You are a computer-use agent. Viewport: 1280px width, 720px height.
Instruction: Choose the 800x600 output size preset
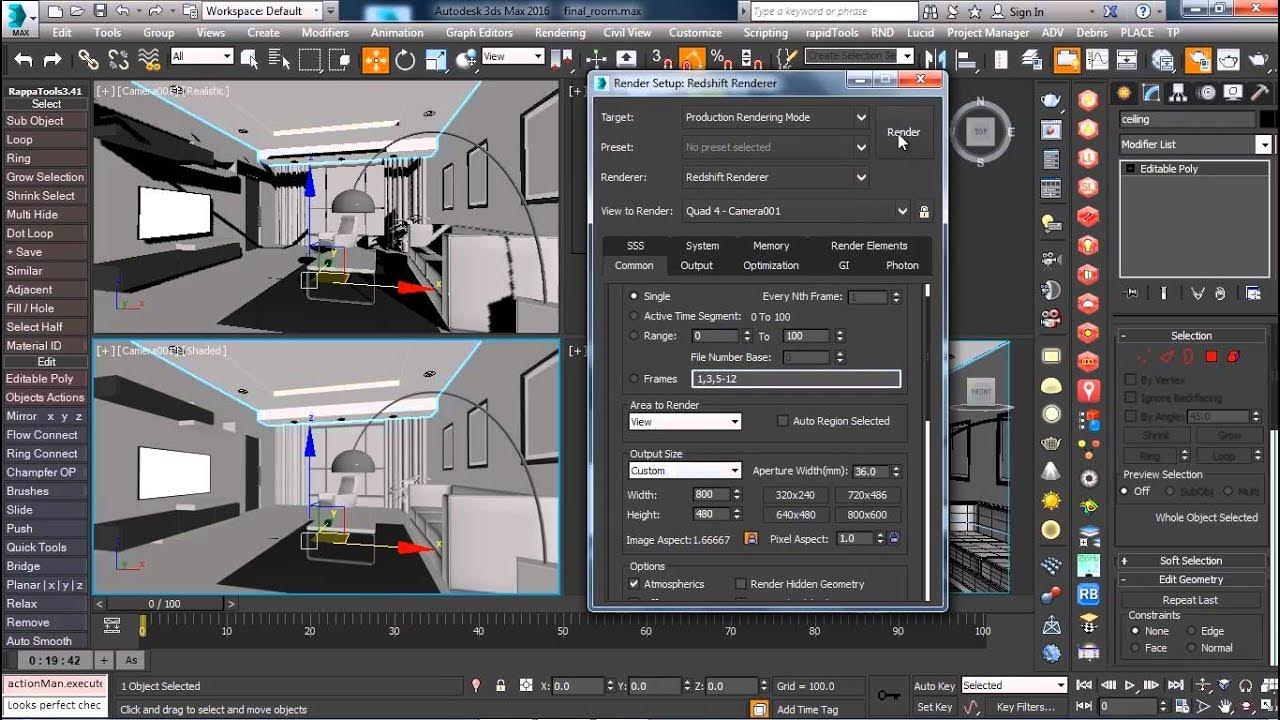[x=868, y=515]
